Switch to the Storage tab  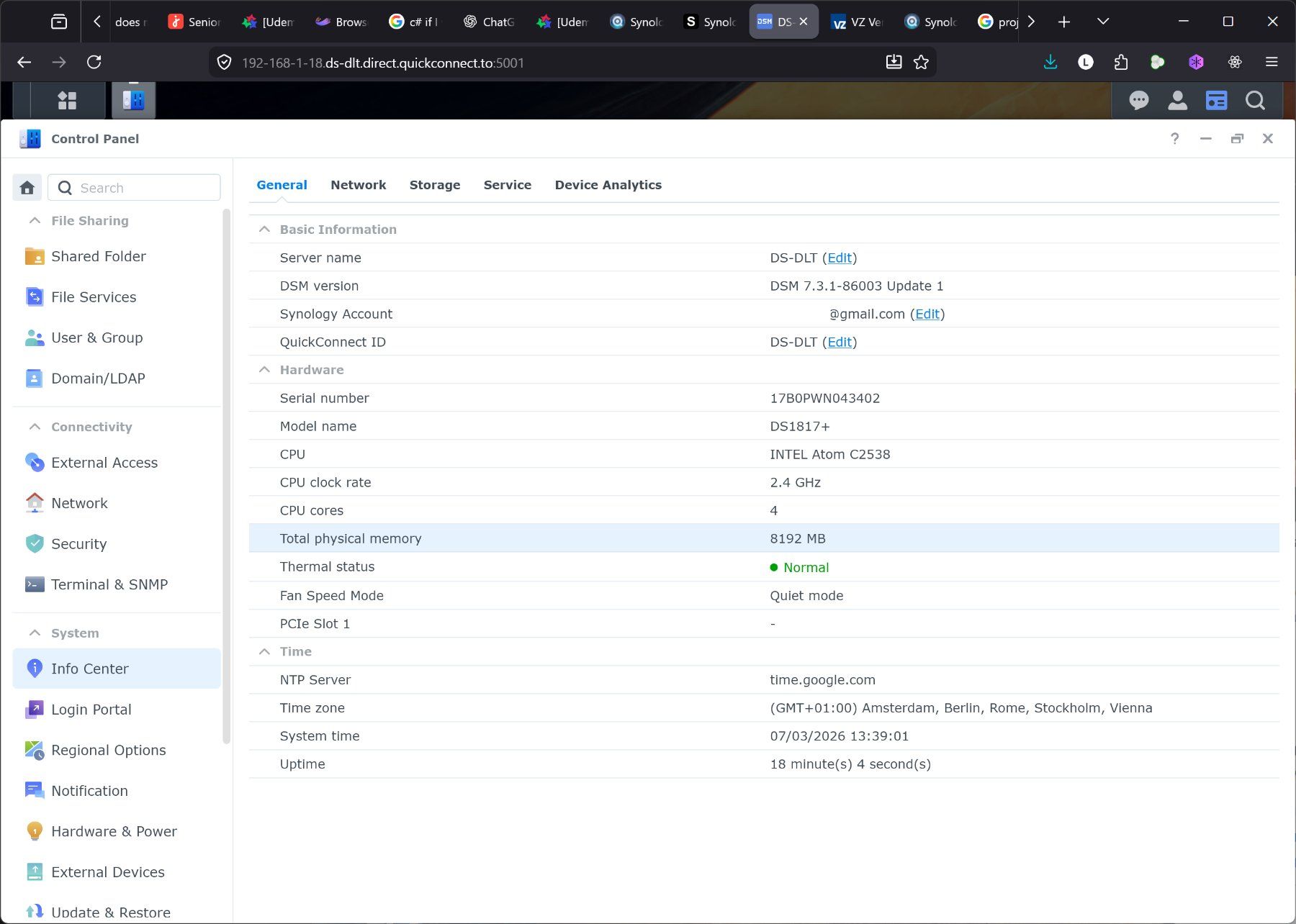tap(435, 185)
